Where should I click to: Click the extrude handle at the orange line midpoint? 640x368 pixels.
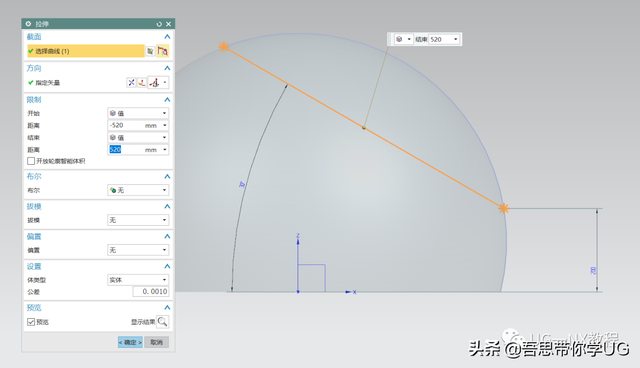(x=364, y=128)
